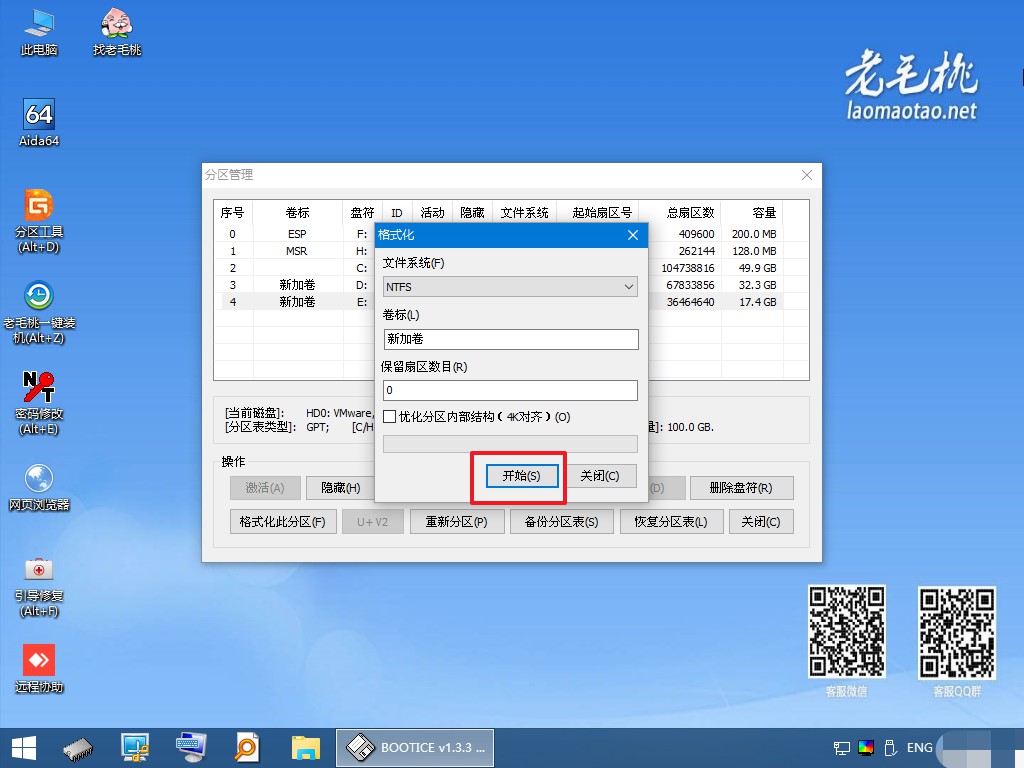Click the 卷标 column header
The image size is (1024, 768).
tap(297, 213)
